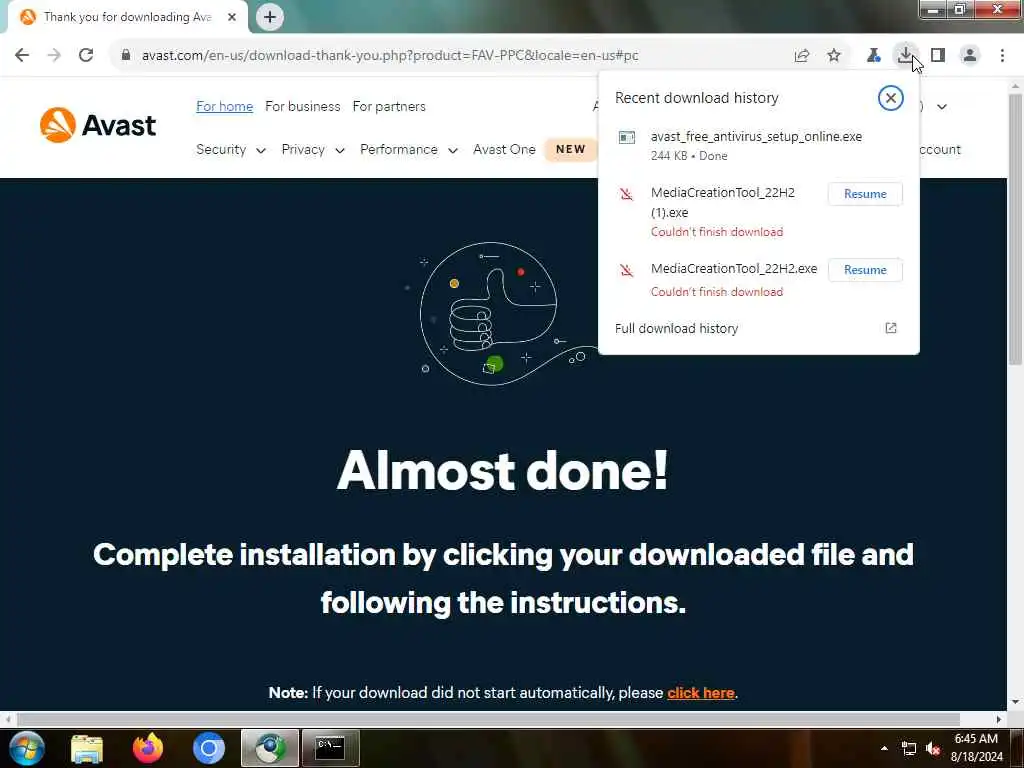Resume MediaCreationTool_22H2 (1).exe download

pyautogui.click(x=865, y=194)
